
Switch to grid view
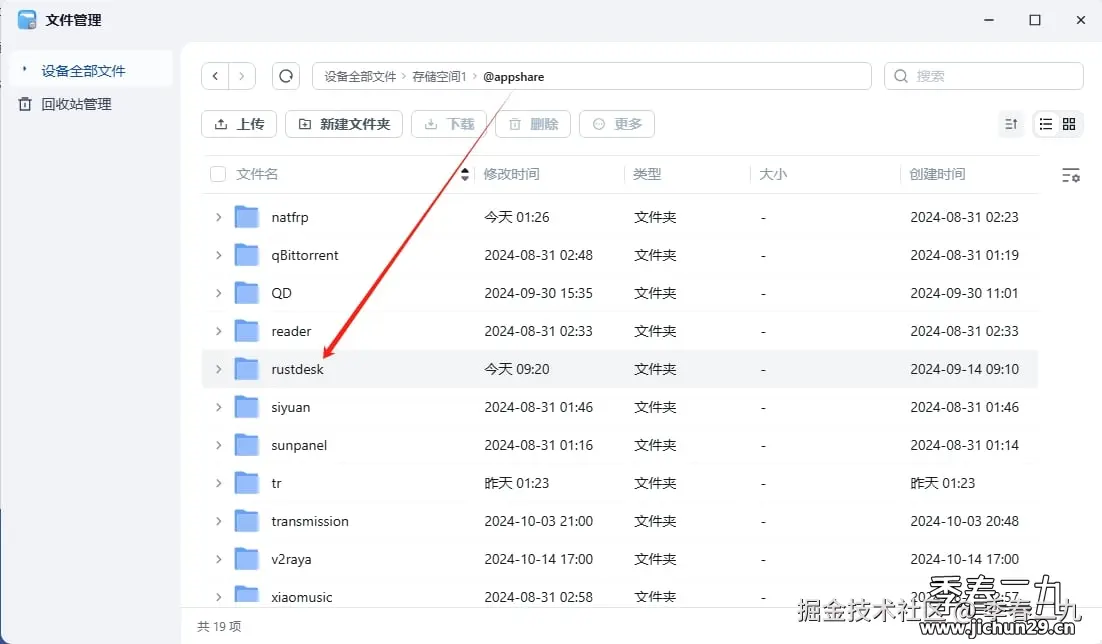[x=1069, y=124]
